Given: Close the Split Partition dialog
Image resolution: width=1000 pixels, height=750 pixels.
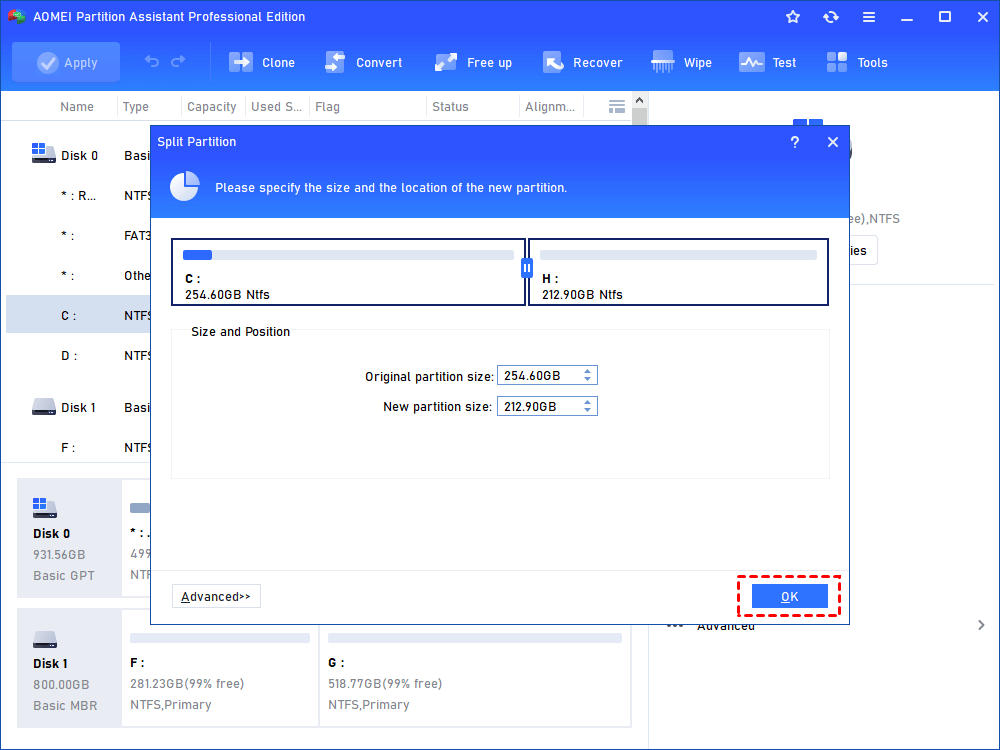Looking at the screenshot, I should (x=833, y=142).
